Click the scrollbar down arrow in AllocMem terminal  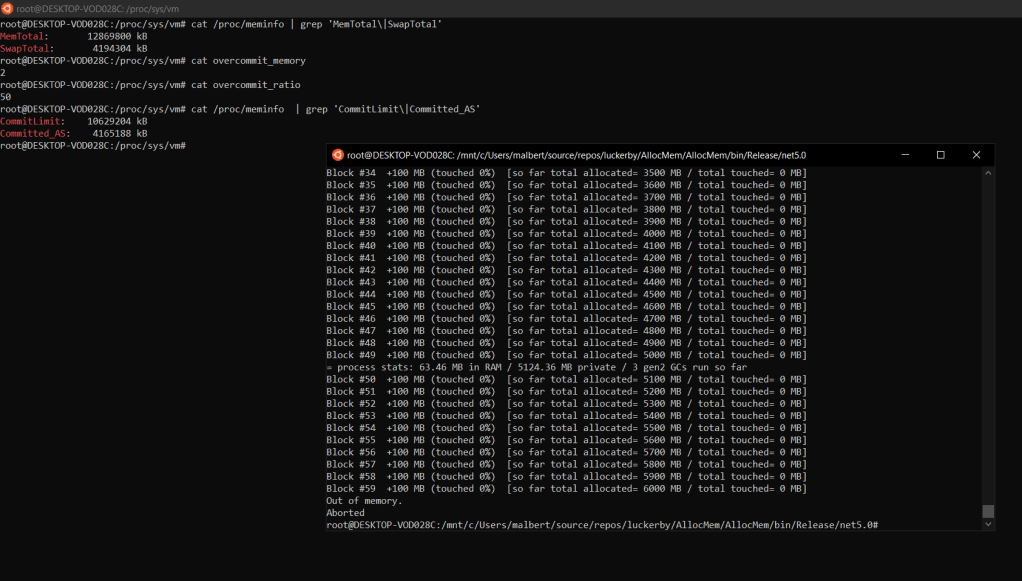(988, 524)
